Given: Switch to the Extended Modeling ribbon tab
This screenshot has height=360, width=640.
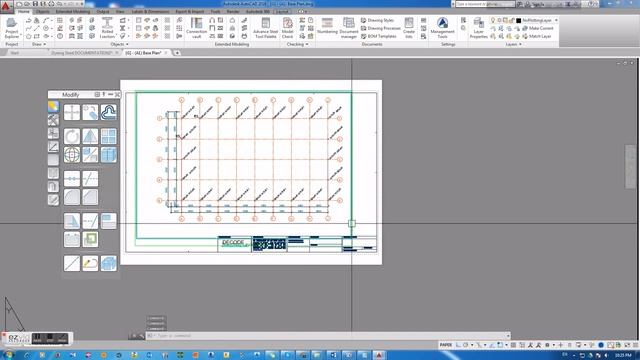Looking at the screenshot, I should (73, 11).
